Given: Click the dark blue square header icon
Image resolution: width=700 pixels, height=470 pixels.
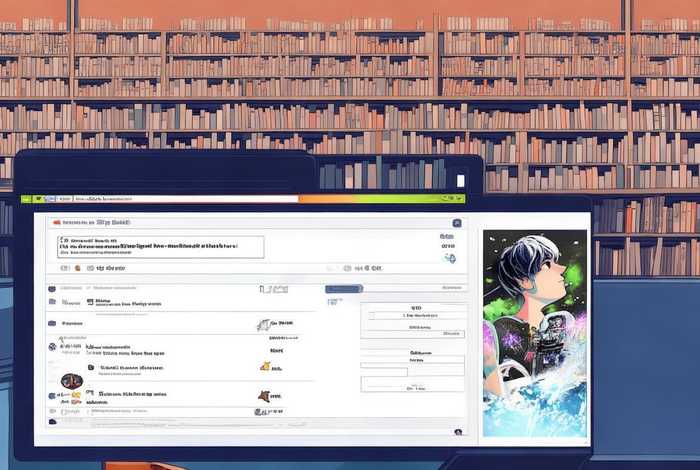Looking at the screenshot, I should 457,223.
